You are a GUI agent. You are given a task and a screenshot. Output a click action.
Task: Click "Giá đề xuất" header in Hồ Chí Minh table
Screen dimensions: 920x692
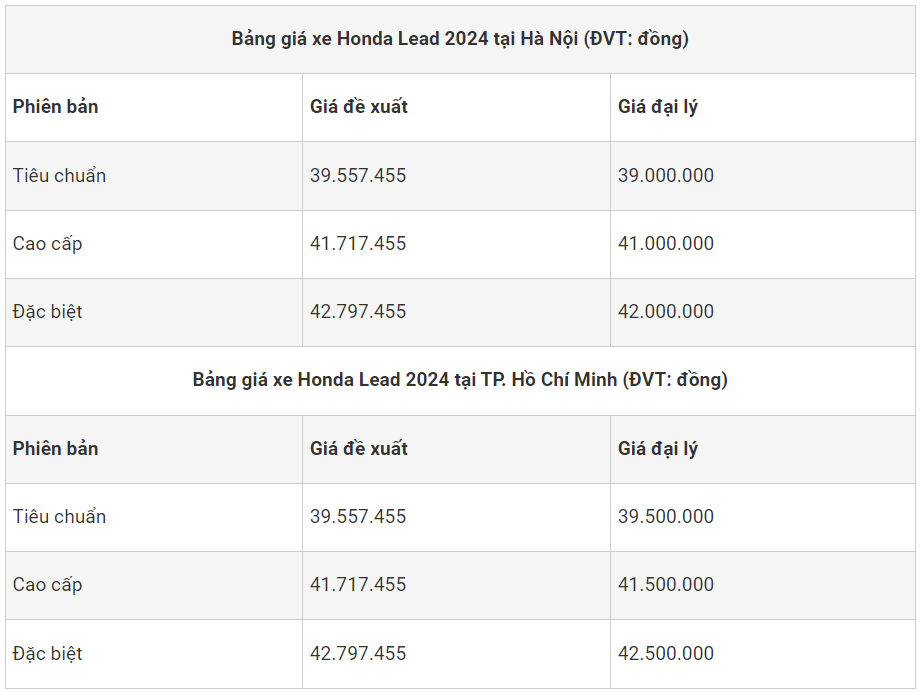(359, 448)
